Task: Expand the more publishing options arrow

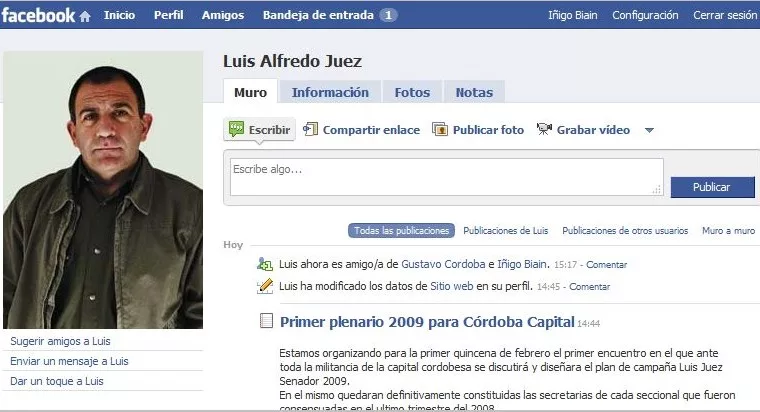Action: click(x=649, y=130)
